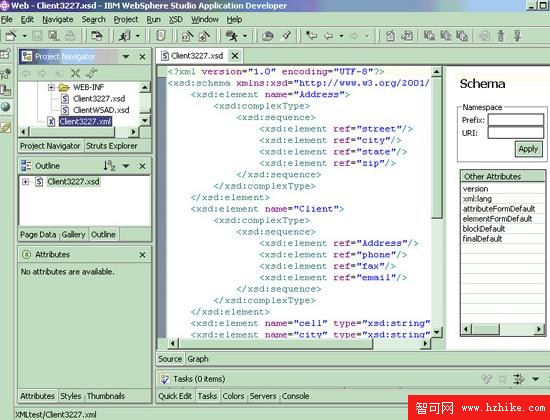Select Client3227.xsd in Project Navigator
The width and height of the screenshot is (550, 420).
(99, 99)
